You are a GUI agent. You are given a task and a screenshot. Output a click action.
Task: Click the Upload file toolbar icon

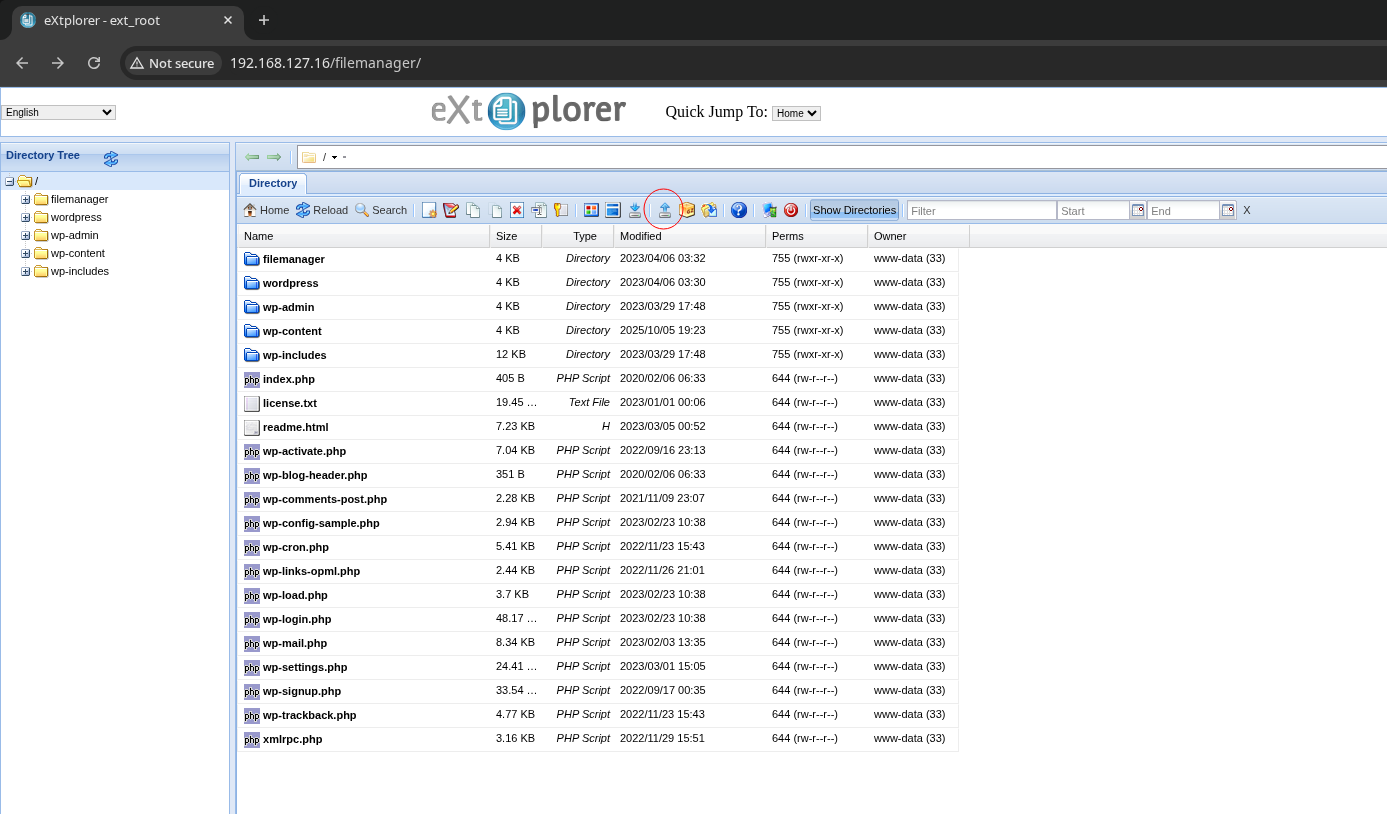click(x=664, y=210)
